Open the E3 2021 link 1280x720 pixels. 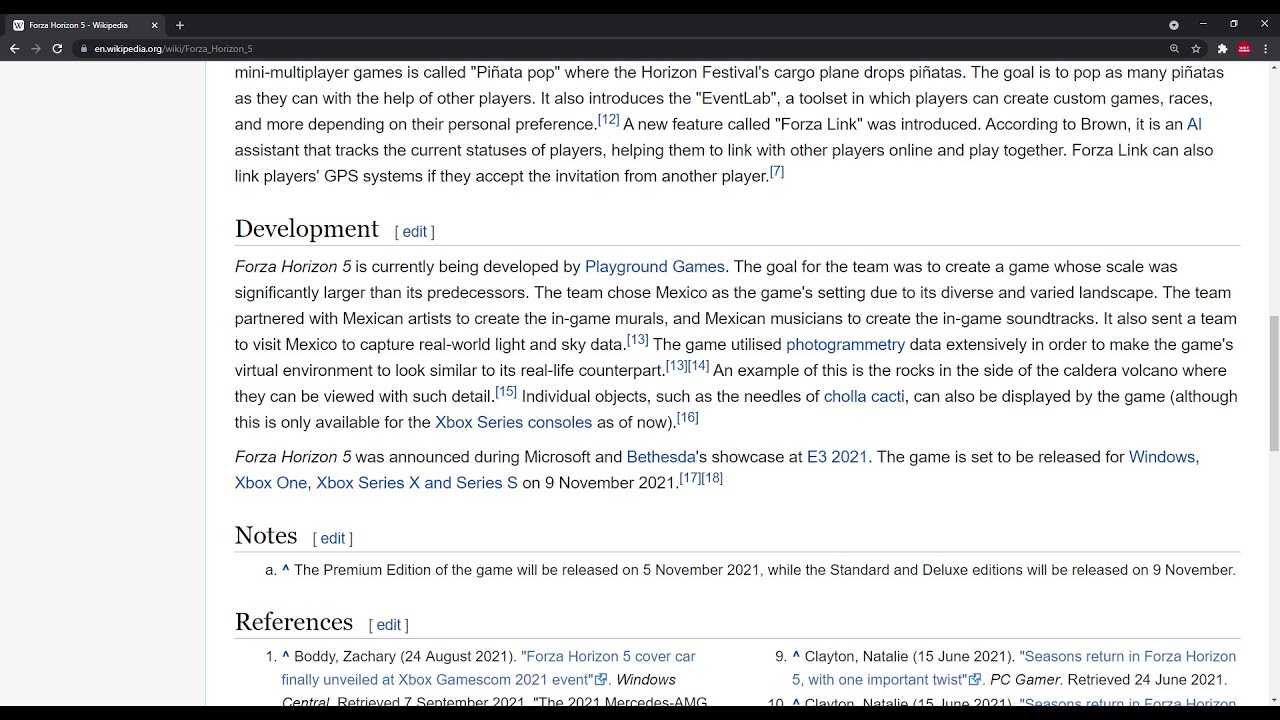tap(837, 457)
